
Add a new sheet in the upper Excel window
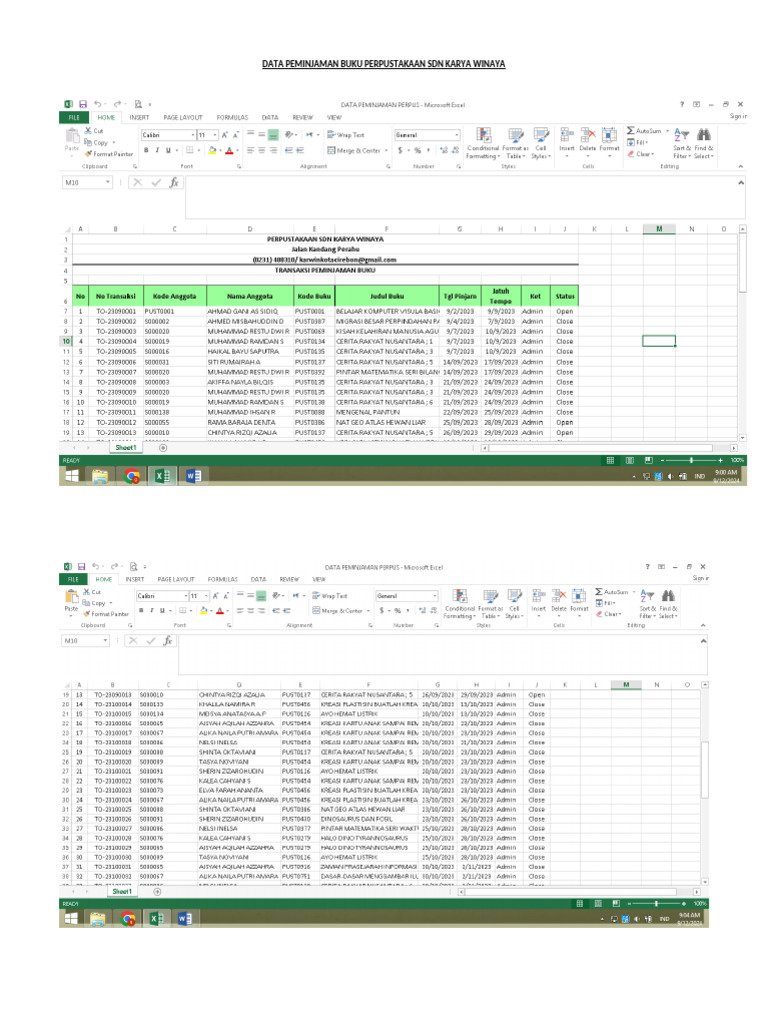163,448
